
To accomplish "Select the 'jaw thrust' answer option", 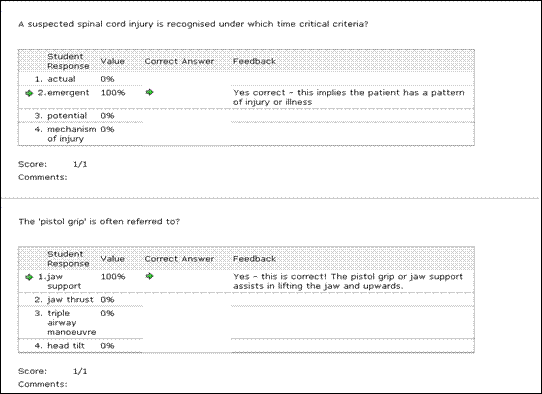I will [70, 300].
